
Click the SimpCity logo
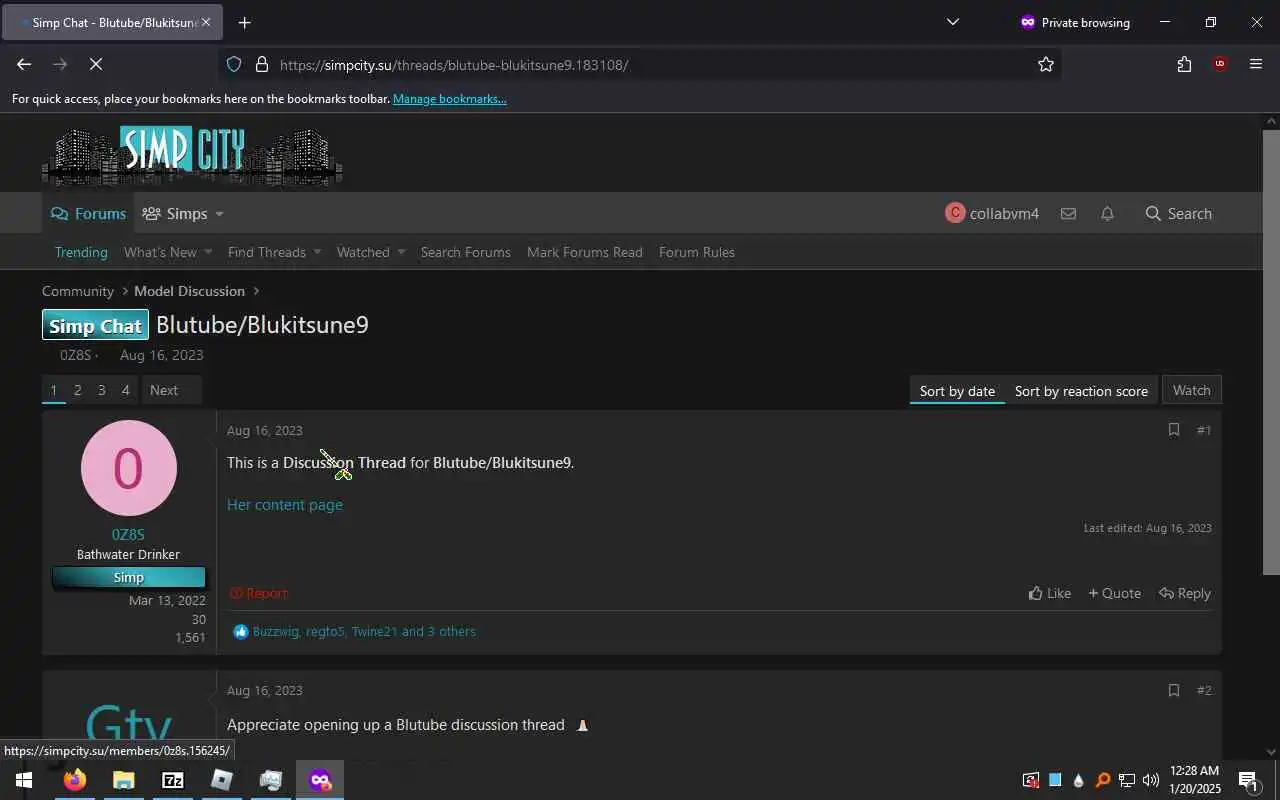click(192, 155)
